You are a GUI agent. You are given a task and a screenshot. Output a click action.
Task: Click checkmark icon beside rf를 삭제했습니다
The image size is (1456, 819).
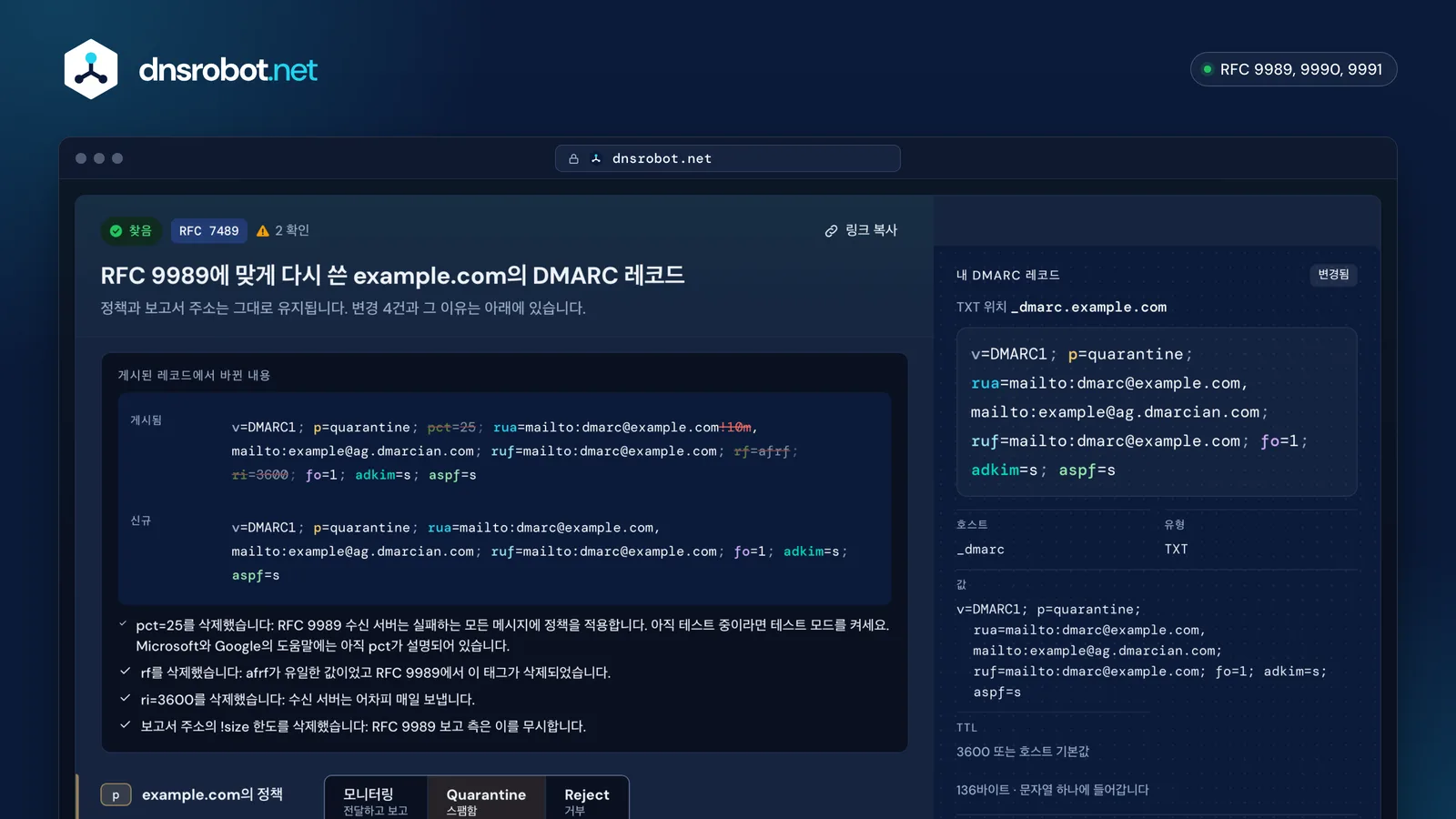(125, 672)
